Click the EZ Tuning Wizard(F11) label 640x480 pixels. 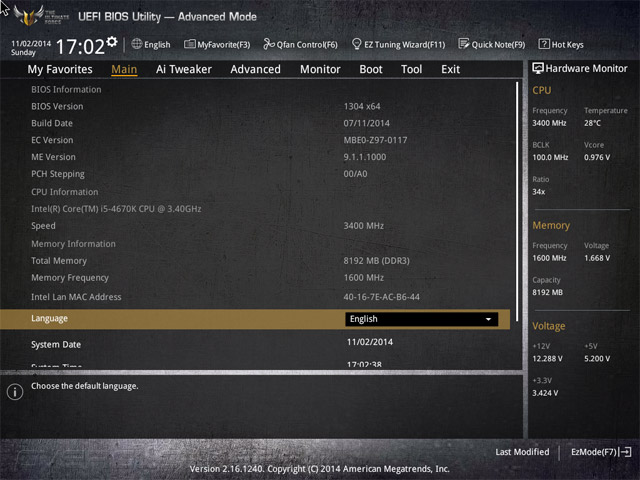click(404, 44)
